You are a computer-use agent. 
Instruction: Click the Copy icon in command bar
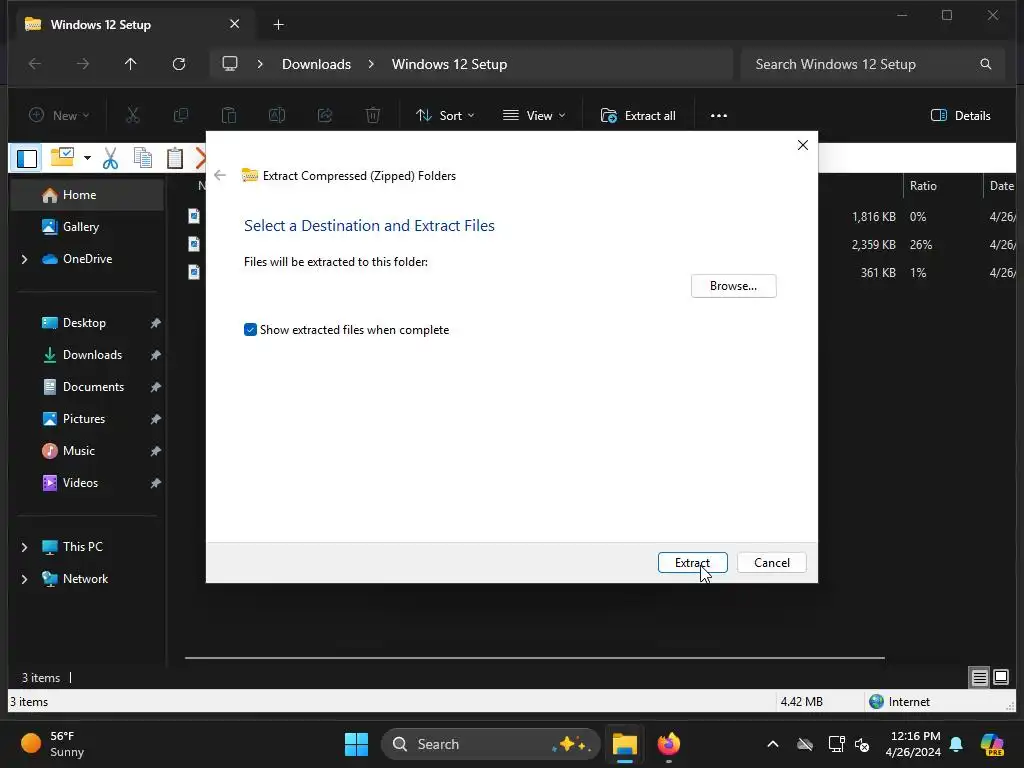pos(181,116)
